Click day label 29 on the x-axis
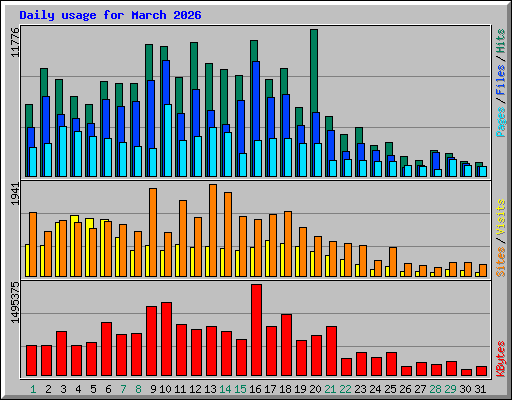This screenshot has height=400, width=512. [450, 389]
